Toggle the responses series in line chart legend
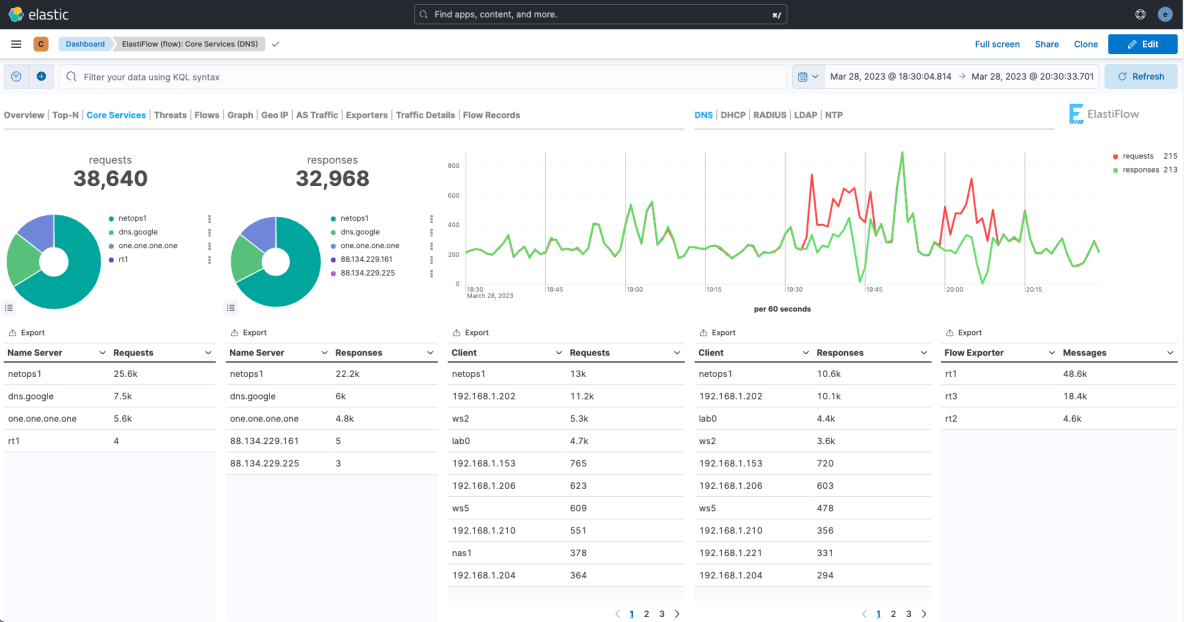The image size is (1184, 622). click(1140, 170)
